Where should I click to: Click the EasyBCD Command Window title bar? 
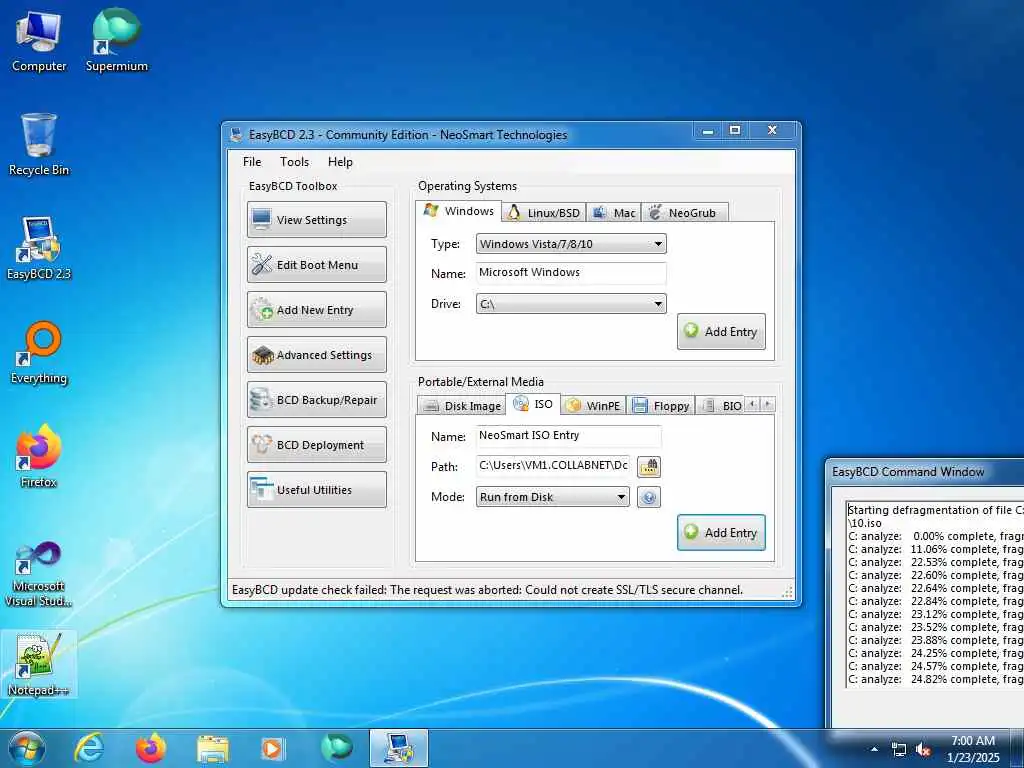[x=925, y=472]
